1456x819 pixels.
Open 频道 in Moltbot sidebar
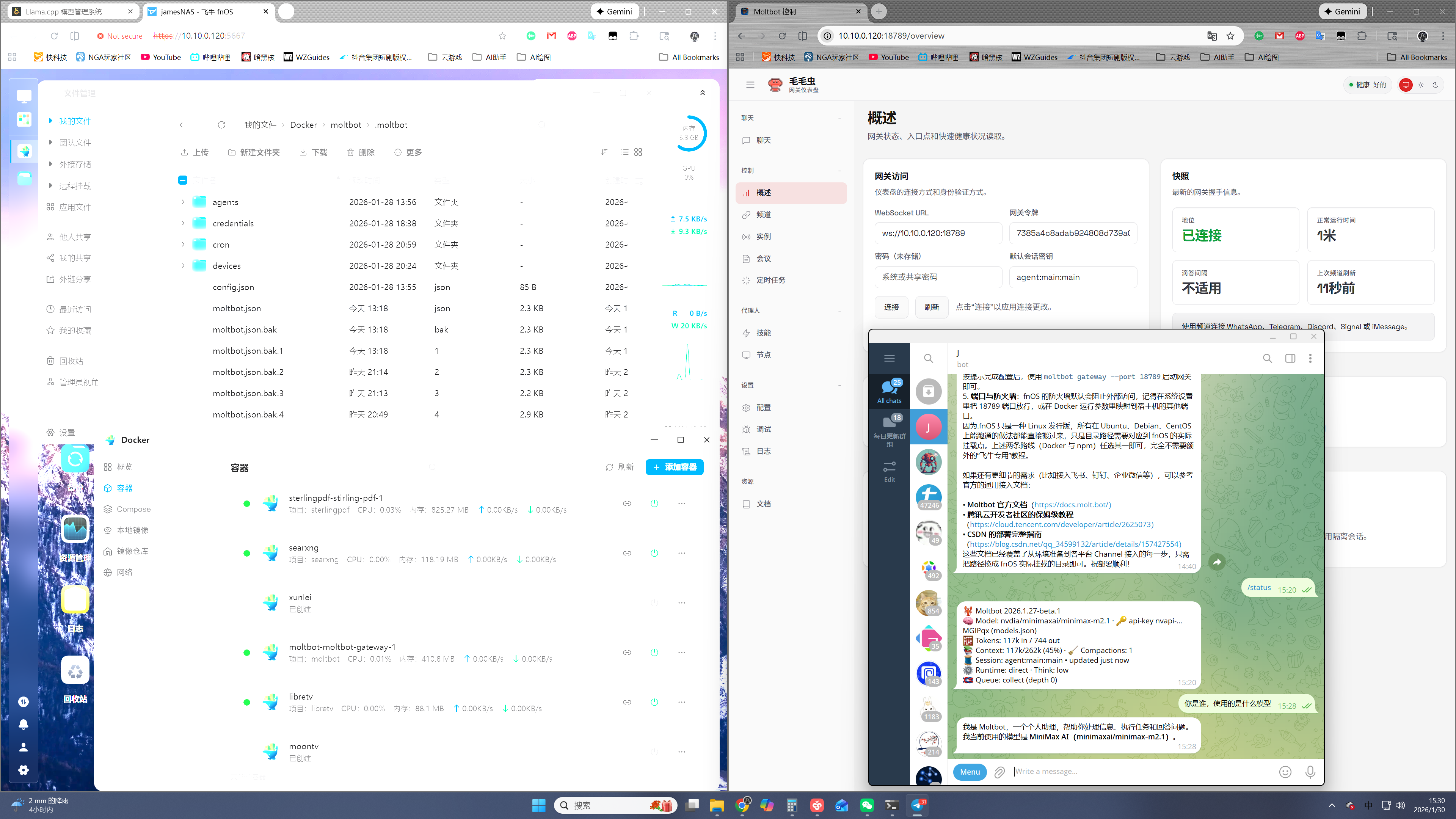[x=764, y=215]
